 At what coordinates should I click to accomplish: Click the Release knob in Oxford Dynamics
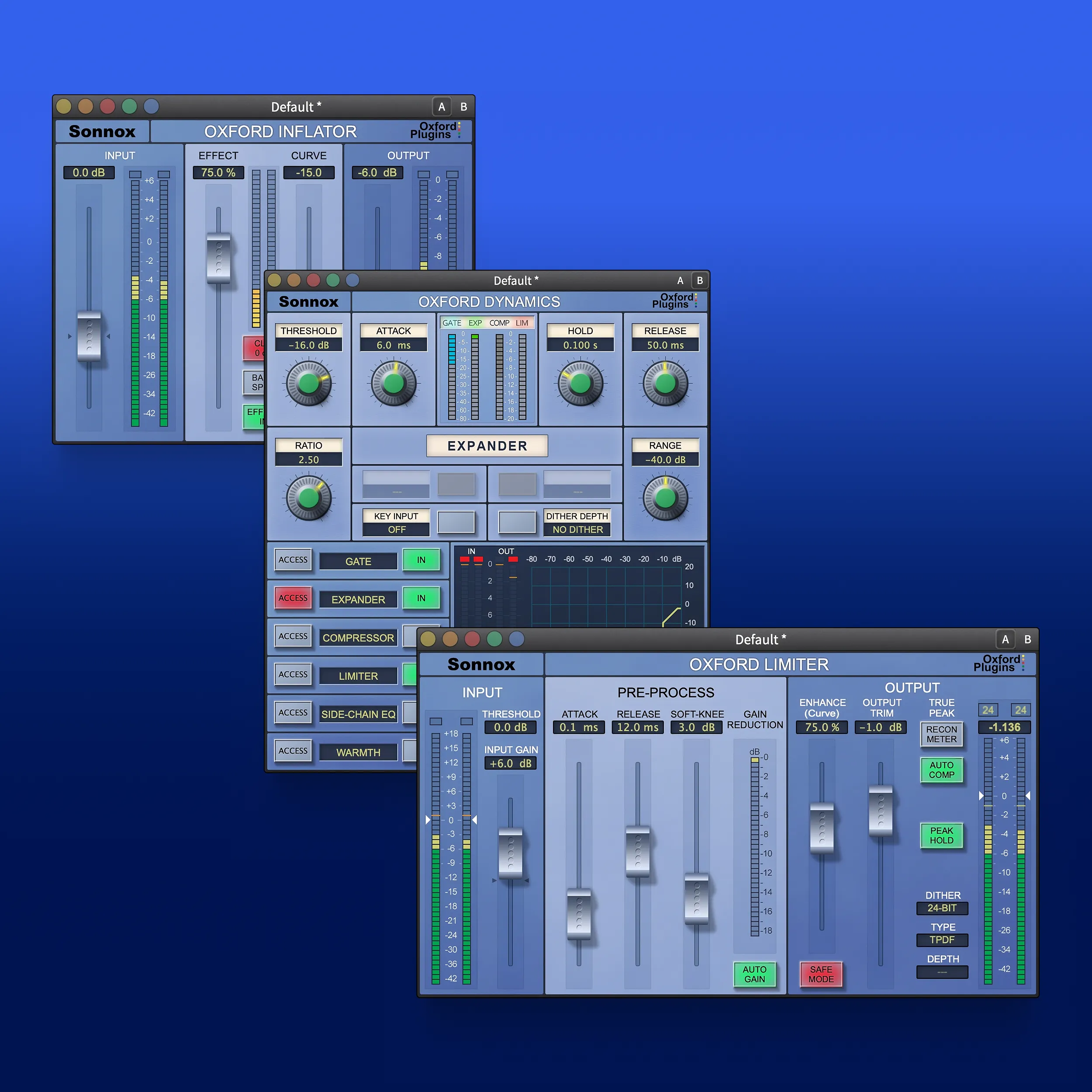tap(665, 383)
